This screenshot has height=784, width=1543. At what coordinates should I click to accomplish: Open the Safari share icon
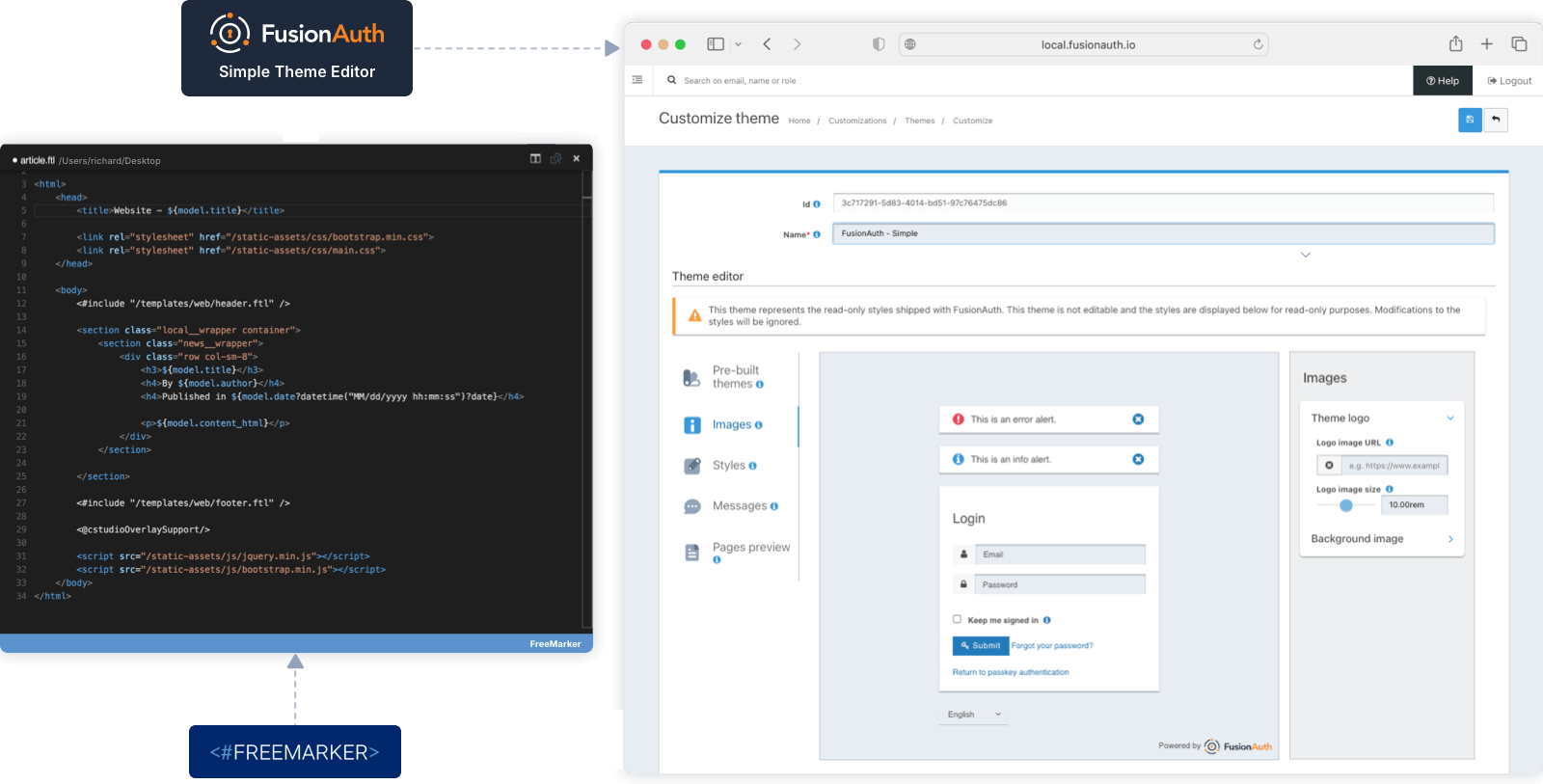[1456, 43]
